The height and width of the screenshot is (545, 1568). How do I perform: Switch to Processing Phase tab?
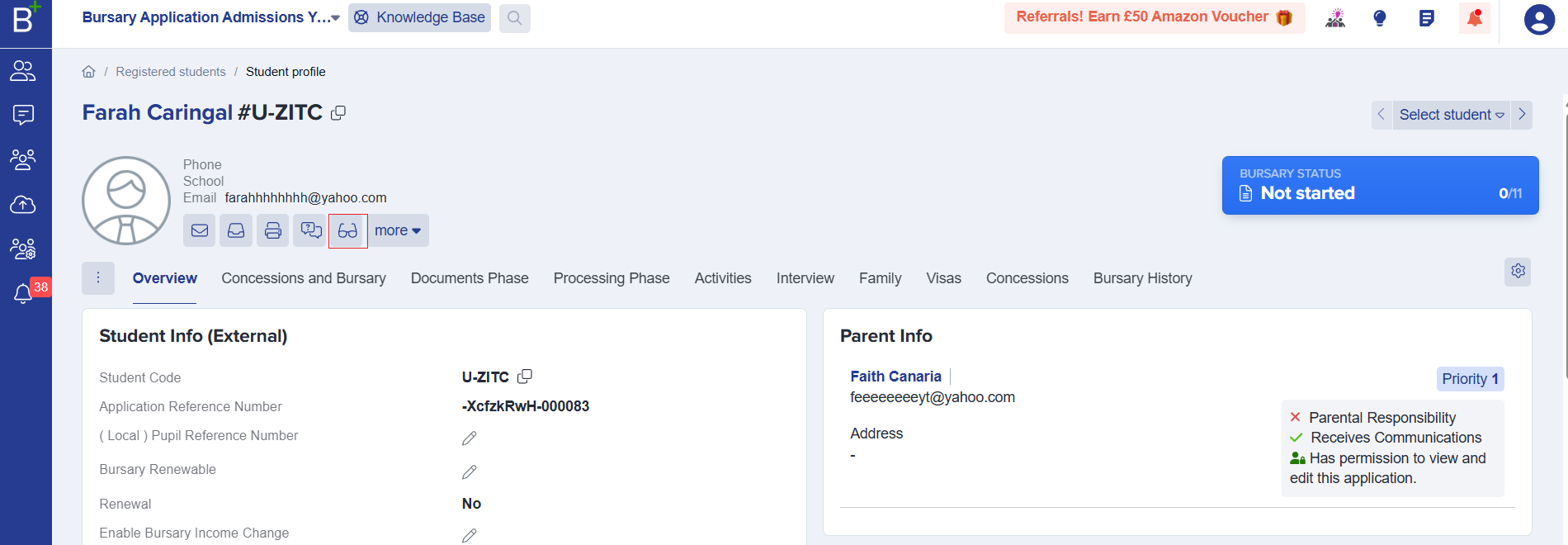click(x=612, y=278)
